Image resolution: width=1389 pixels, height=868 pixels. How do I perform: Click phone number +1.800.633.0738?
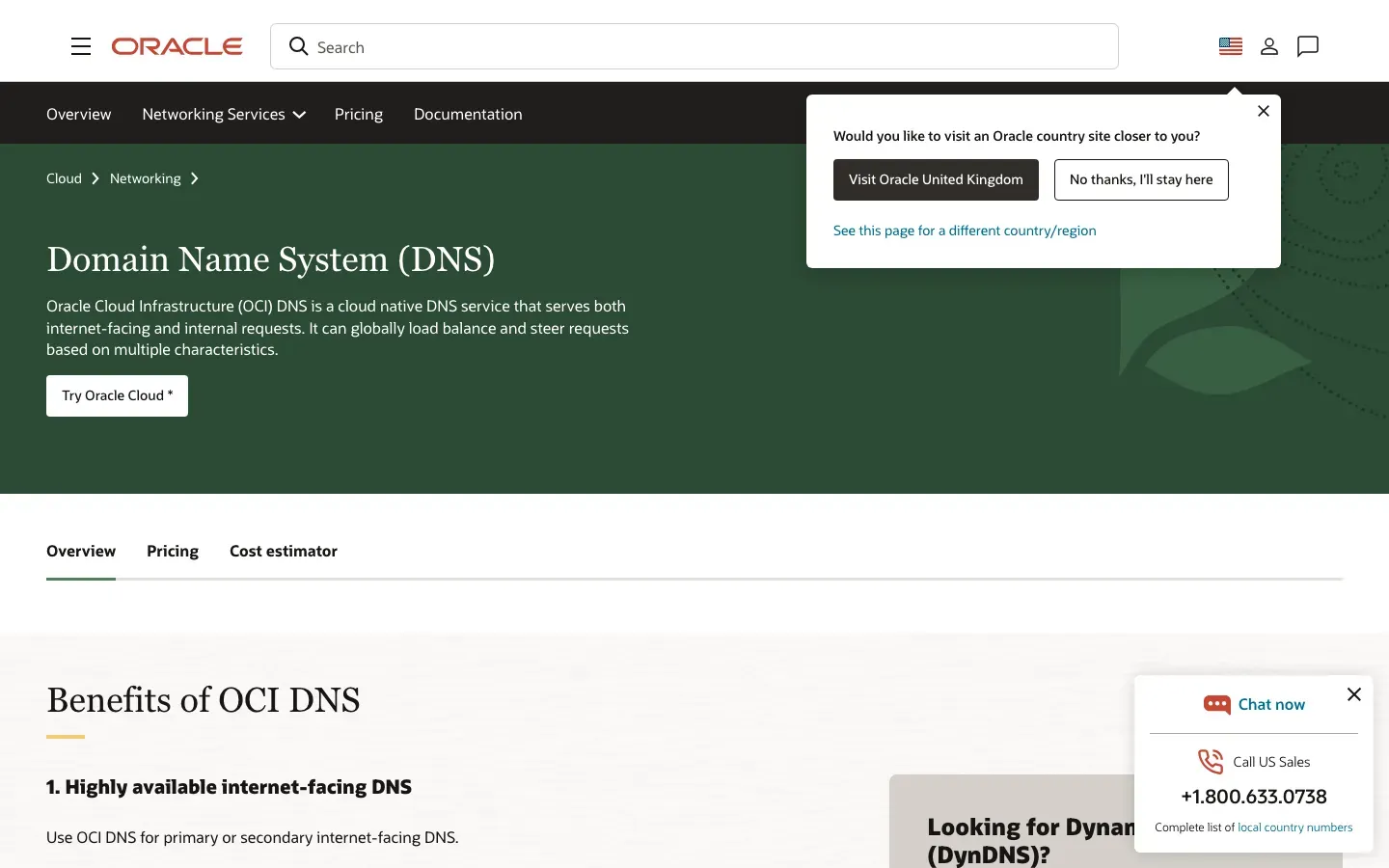1254,797
